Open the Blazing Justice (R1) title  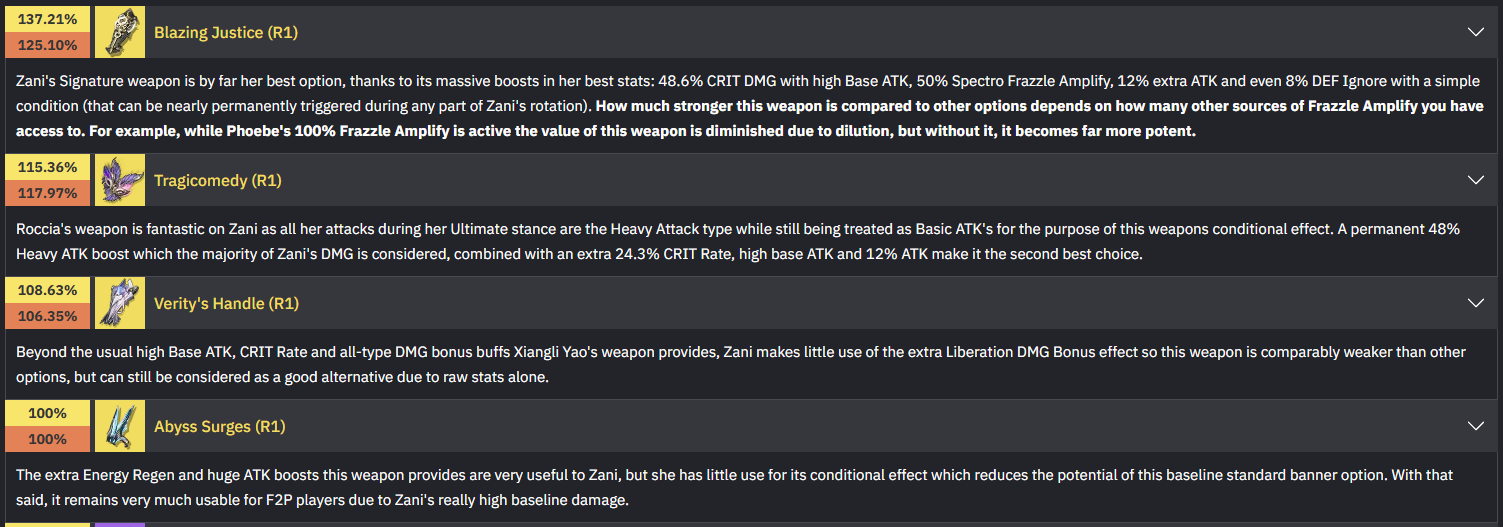point(226,32)
